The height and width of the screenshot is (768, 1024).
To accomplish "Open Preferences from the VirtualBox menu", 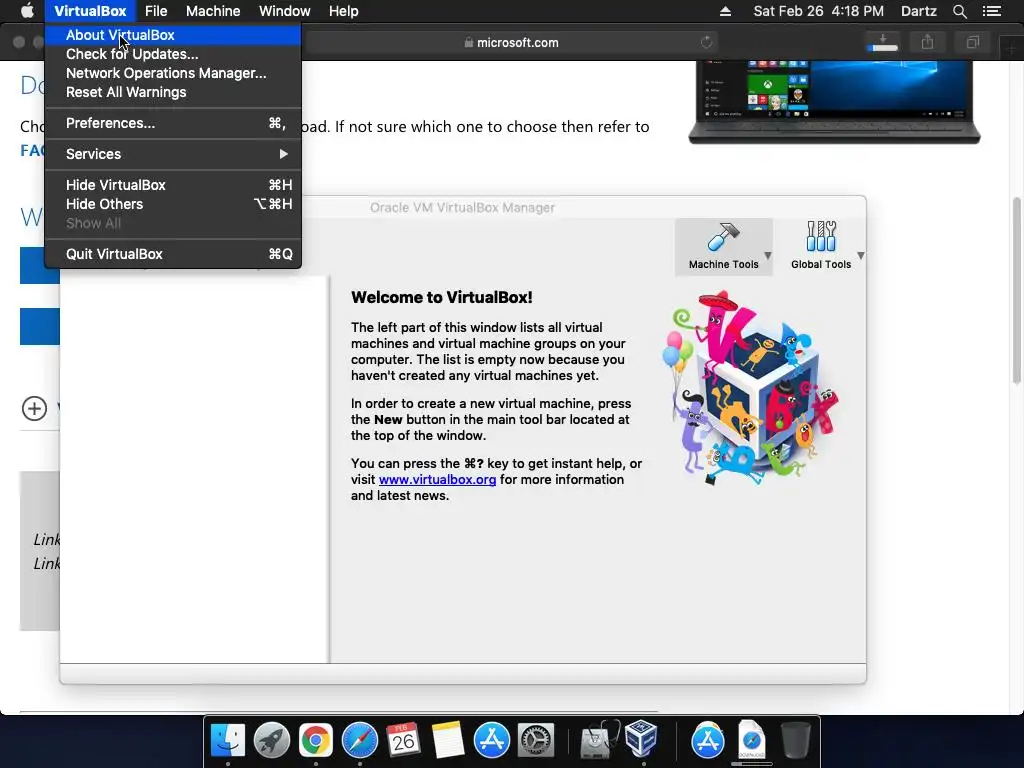I will (x=173, y=123).
